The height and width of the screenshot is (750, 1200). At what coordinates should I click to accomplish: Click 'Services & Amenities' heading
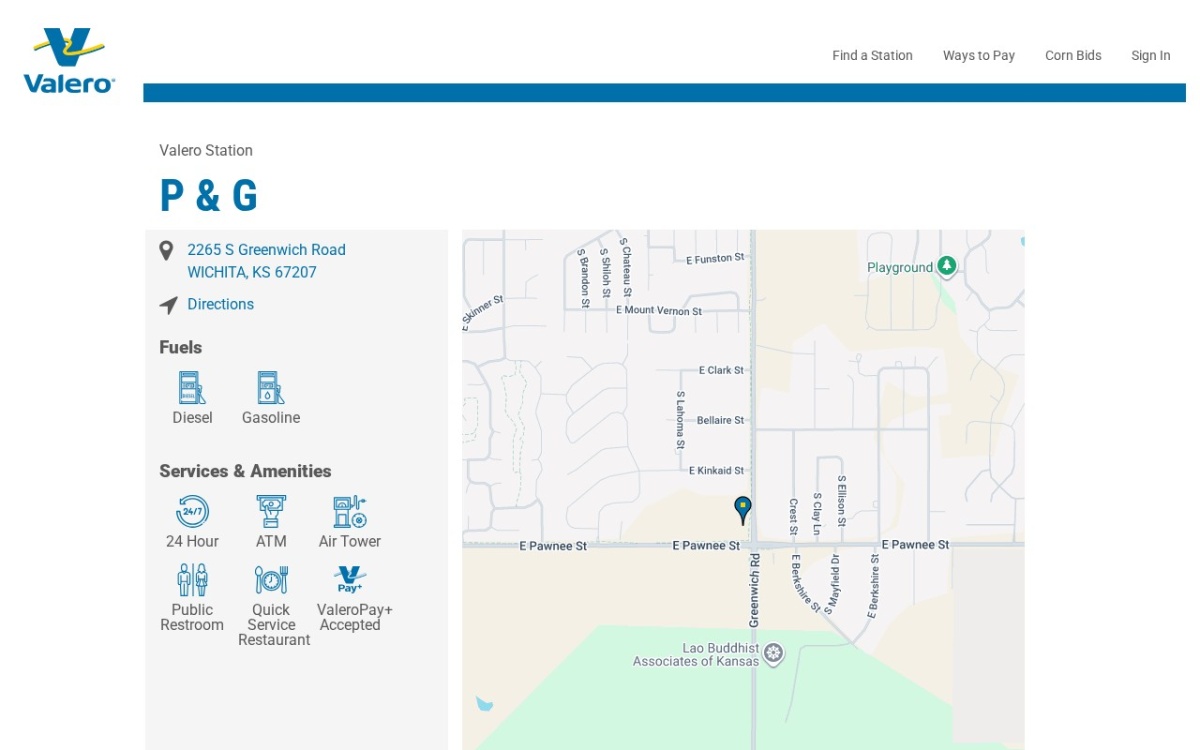tap(245, 471)
